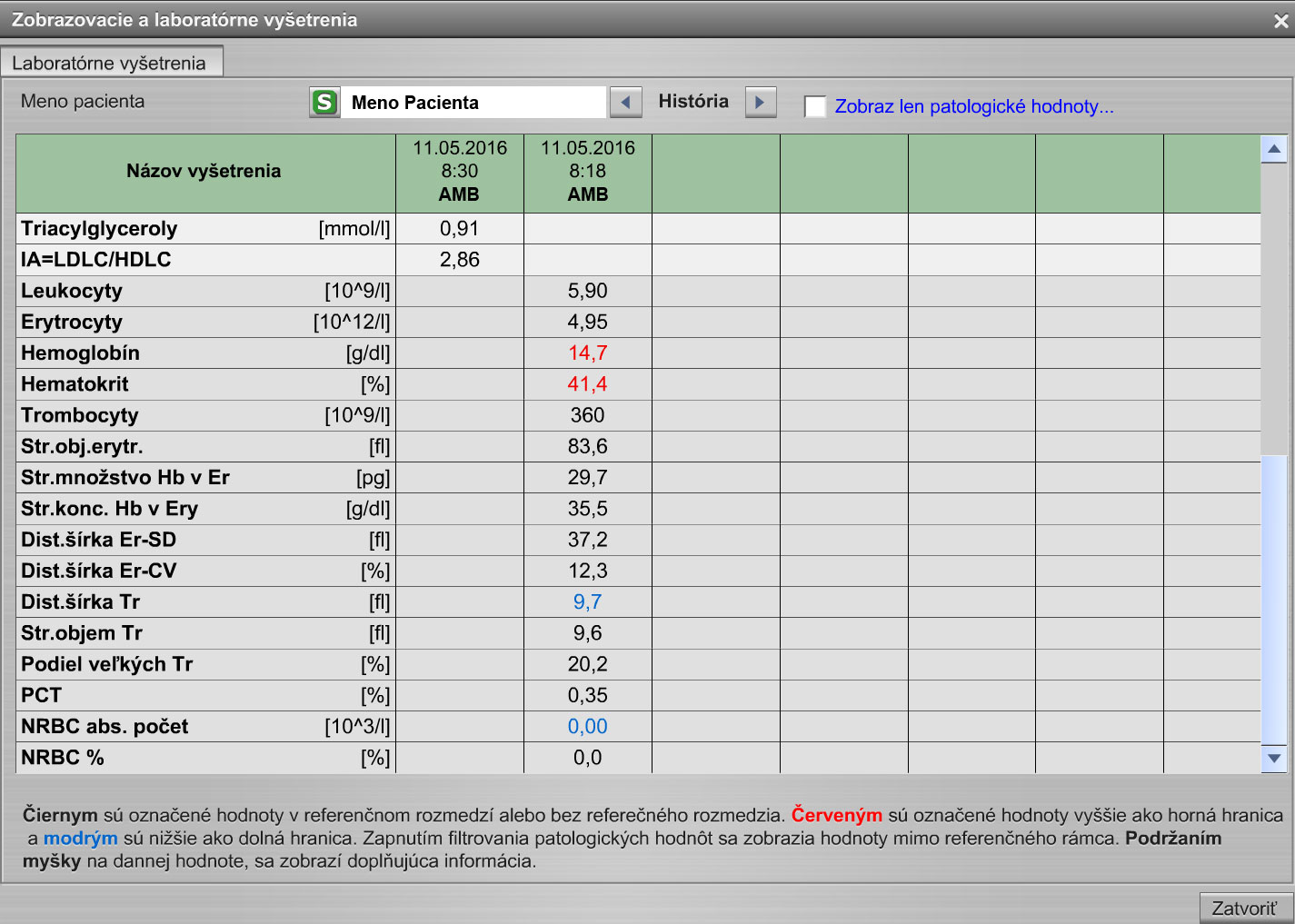Click the 'Zobraz len patologické hodnoty' link
Image resolution: width=1295 pixels, height=924 pixels.
click(973, 106)
